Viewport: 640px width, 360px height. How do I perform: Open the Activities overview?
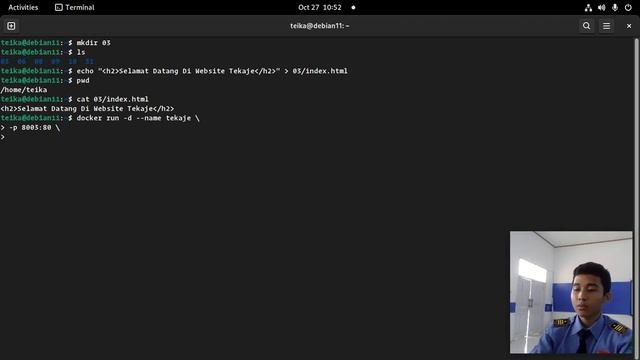pos(23,7)
